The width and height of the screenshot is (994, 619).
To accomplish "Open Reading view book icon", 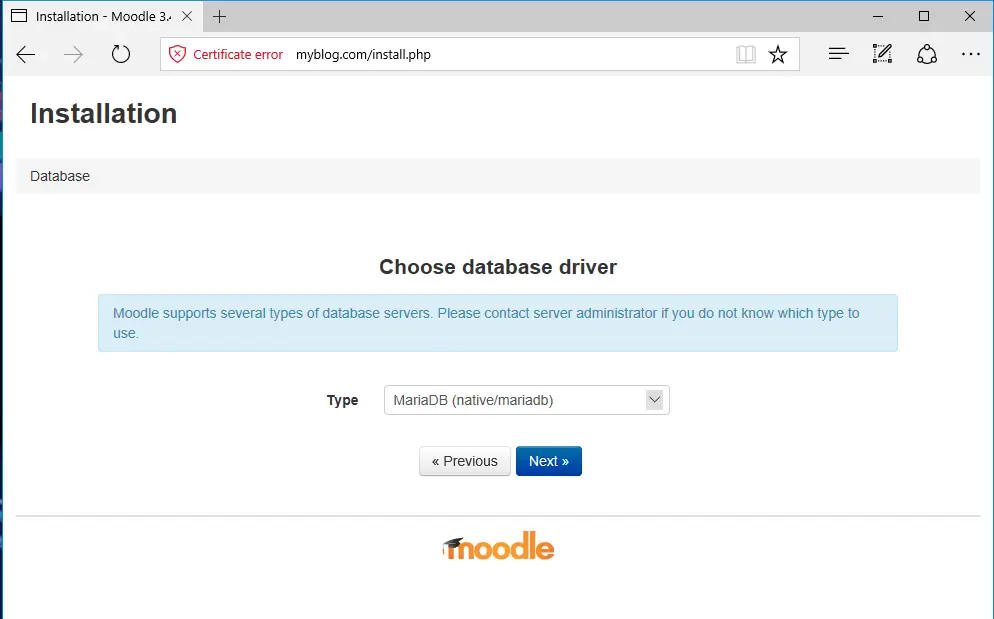I will pos(745,55).
